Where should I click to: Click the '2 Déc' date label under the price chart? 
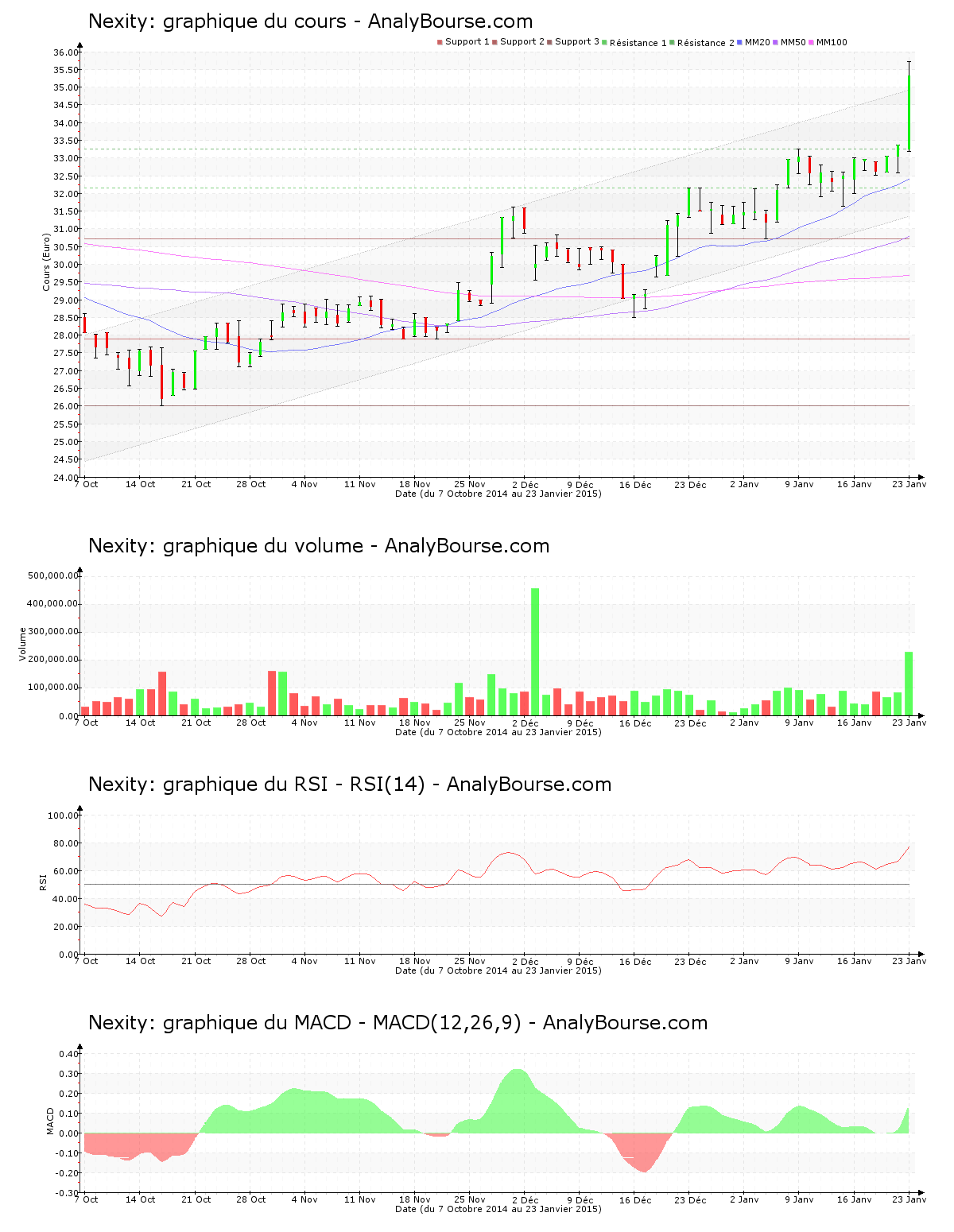(x=525, y=485)
